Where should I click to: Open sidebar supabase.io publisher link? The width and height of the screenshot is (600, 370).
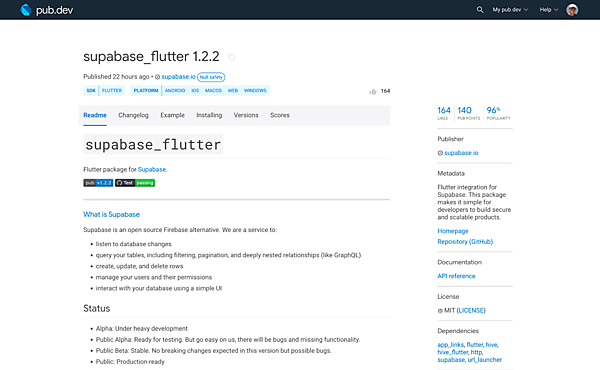(x=461, y=153)
